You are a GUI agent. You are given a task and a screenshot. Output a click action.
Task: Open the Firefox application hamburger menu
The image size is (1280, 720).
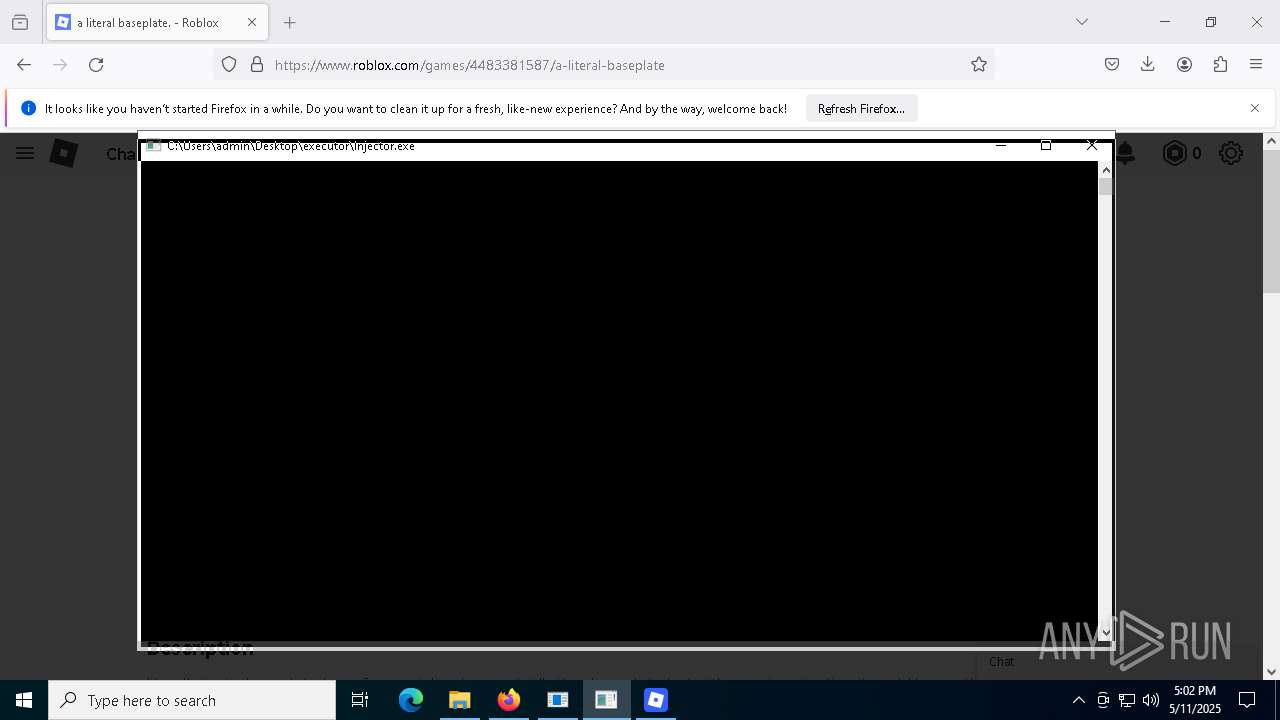(1256, 64)
